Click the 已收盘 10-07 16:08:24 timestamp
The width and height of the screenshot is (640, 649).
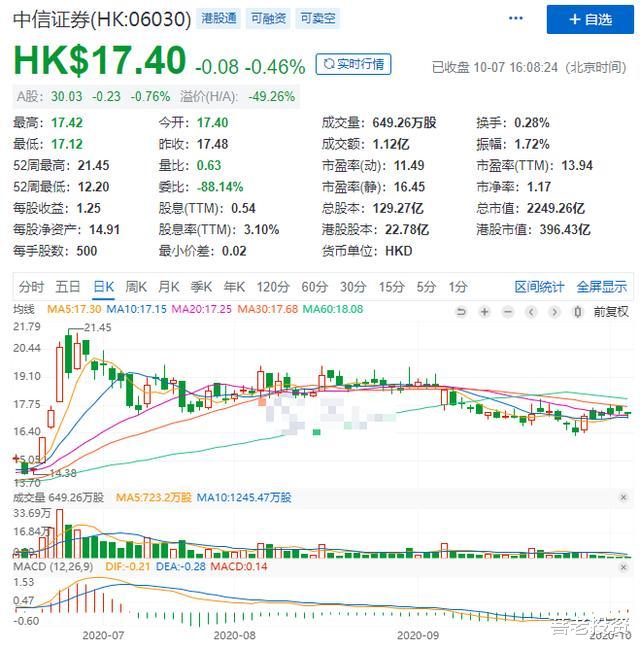click(x=529, y=67)
